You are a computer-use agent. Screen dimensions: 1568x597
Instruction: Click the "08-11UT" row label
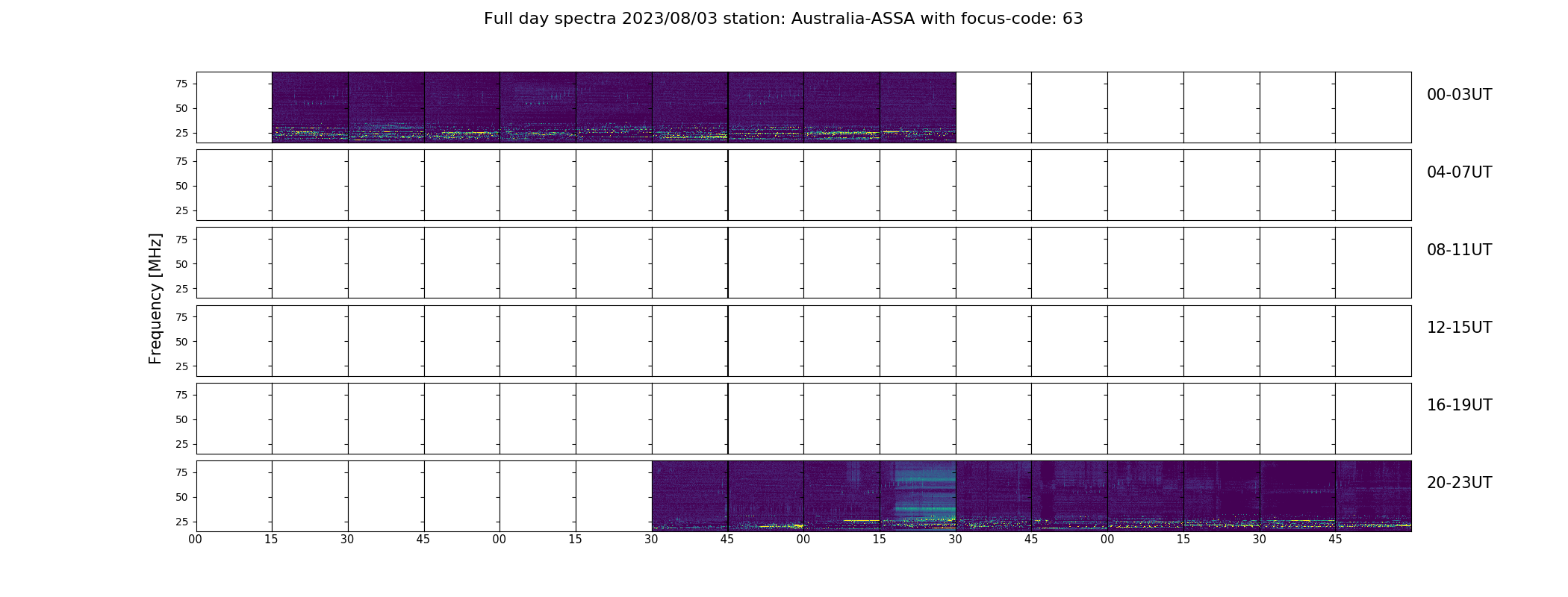coord(1459,250)
